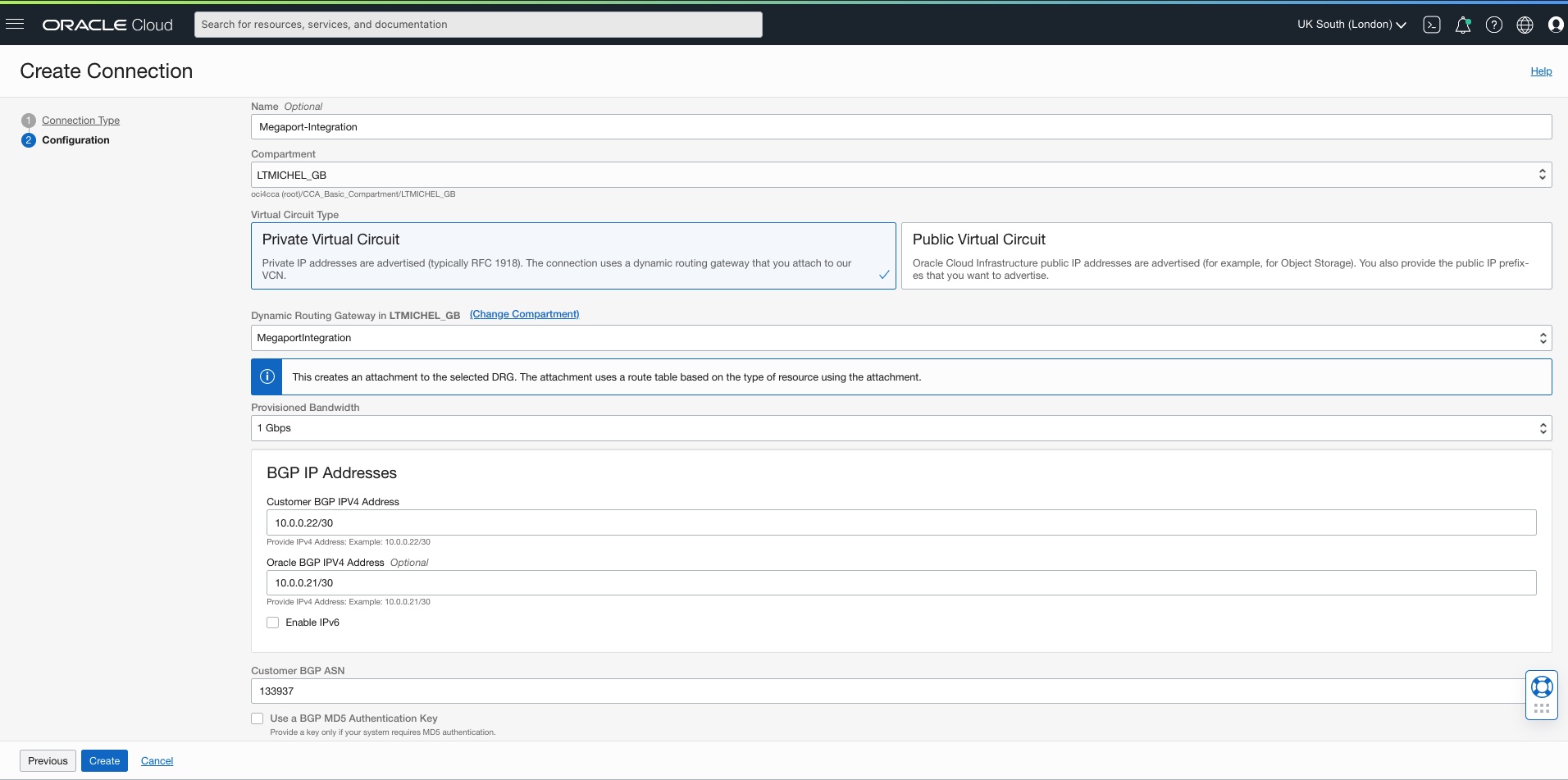Open the Provisioned Bandwidth dropdown
This screenshot has width=1568, height=780.
(x=900, y=427)
